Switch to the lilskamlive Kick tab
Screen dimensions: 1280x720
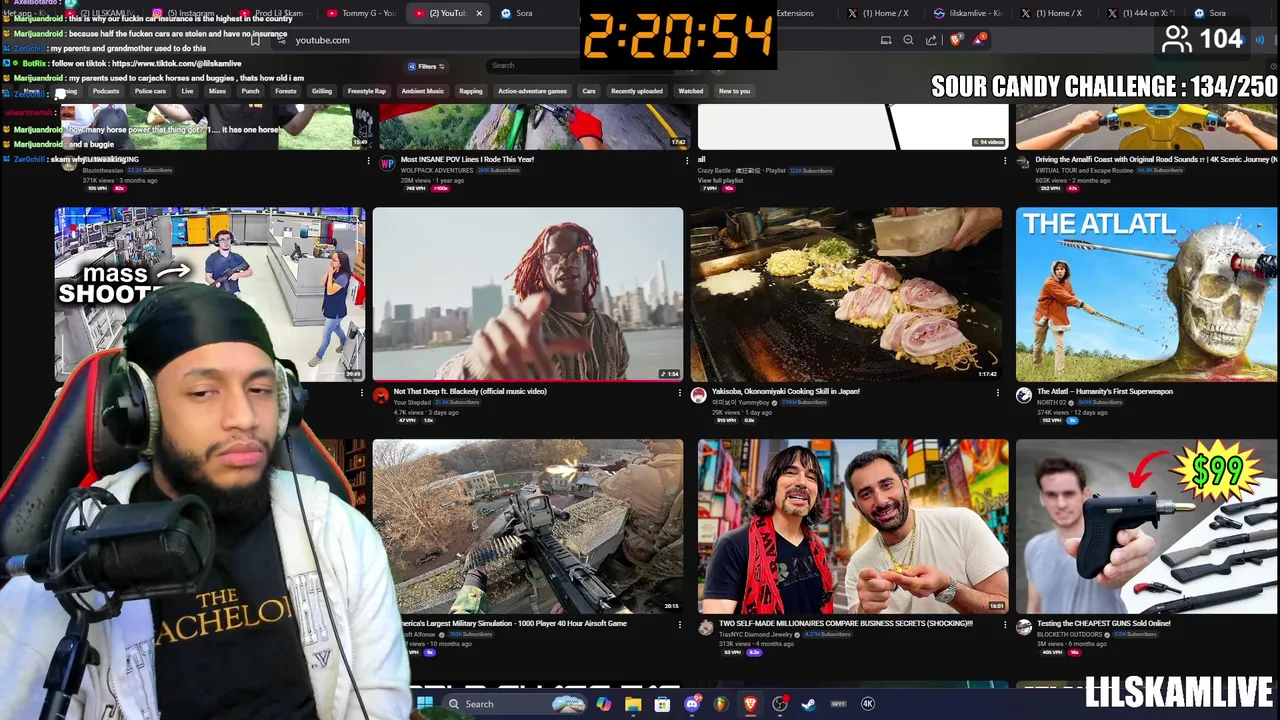click(970, 13)
